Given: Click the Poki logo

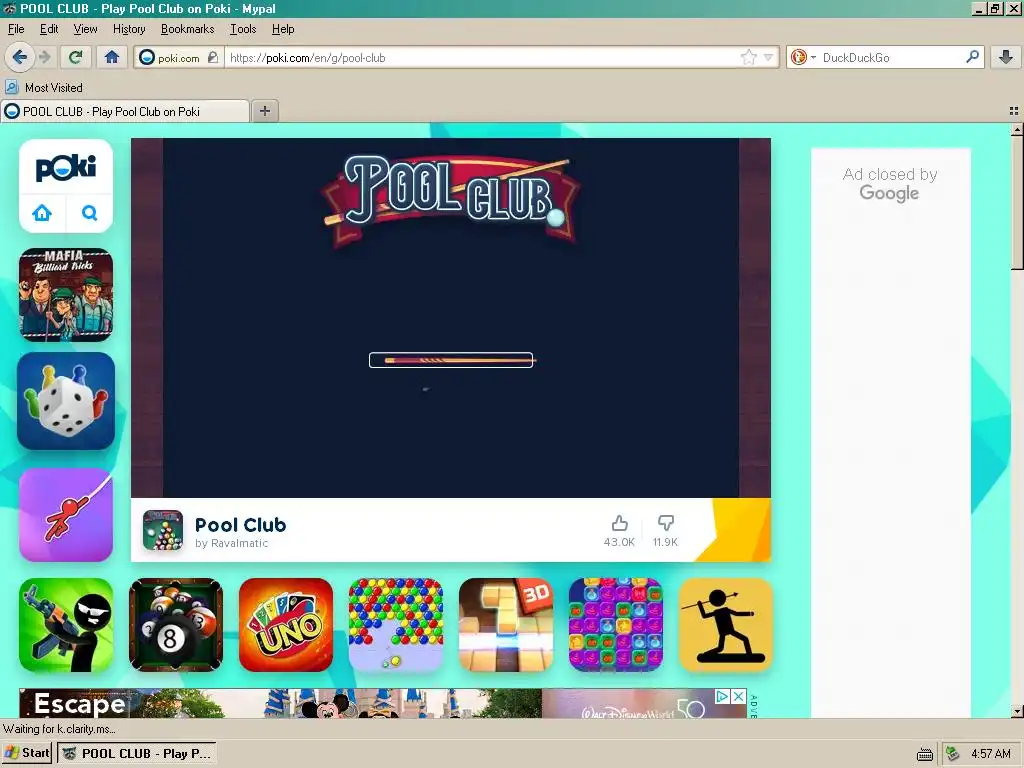Looking at the screenshot, I should point(66,167).
